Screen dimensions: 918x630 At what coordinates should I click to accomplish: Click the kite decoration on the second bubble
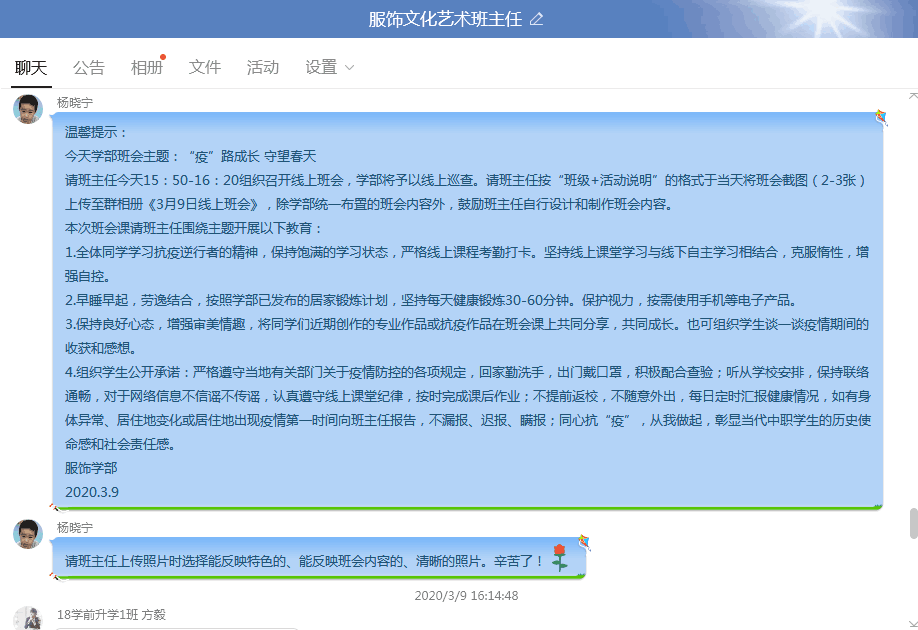pyautogui.click(x=583, y=543)
